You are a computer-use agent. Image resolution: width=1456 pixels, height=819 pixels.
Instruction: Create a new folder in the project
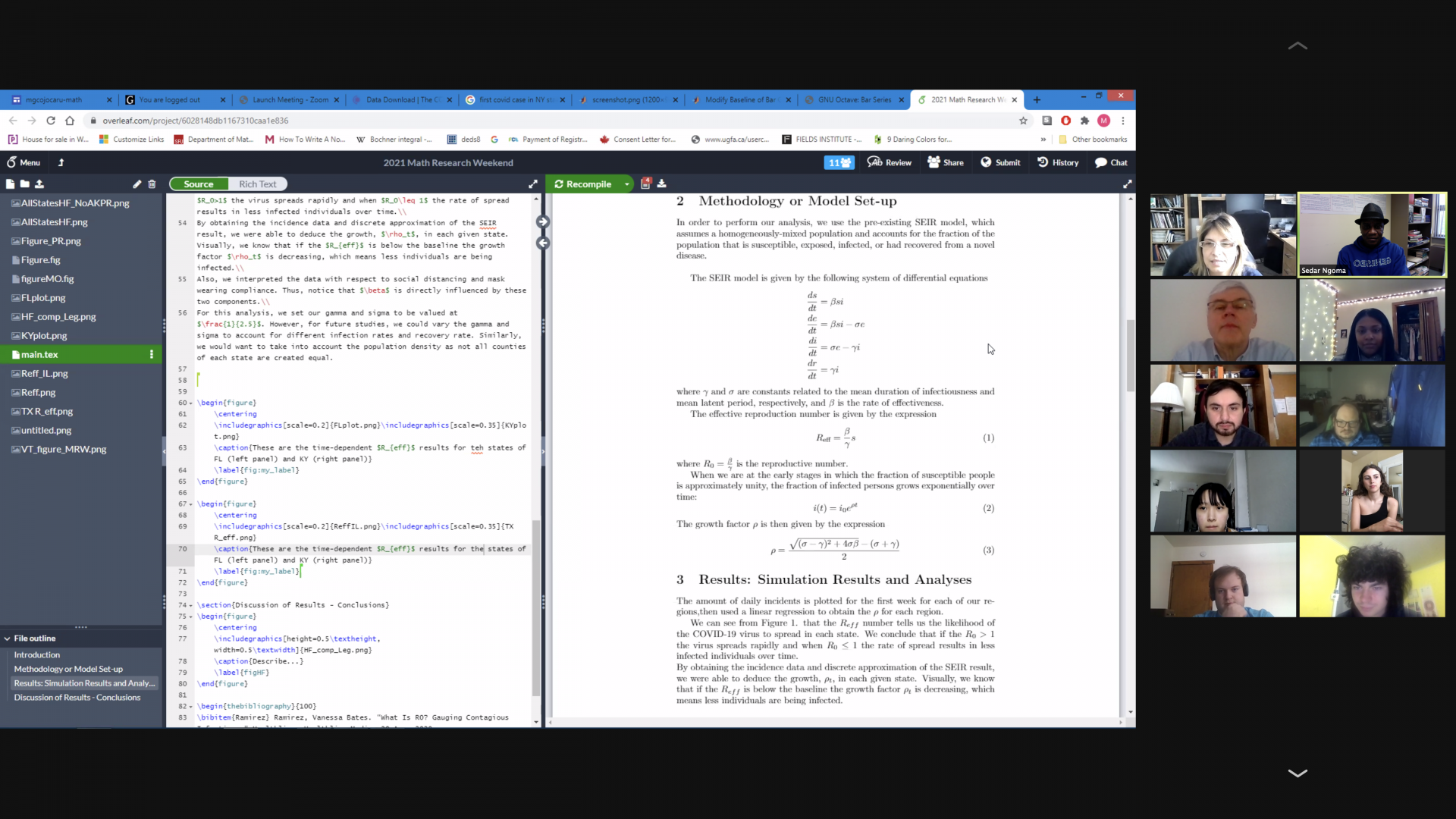coord(24,184)
